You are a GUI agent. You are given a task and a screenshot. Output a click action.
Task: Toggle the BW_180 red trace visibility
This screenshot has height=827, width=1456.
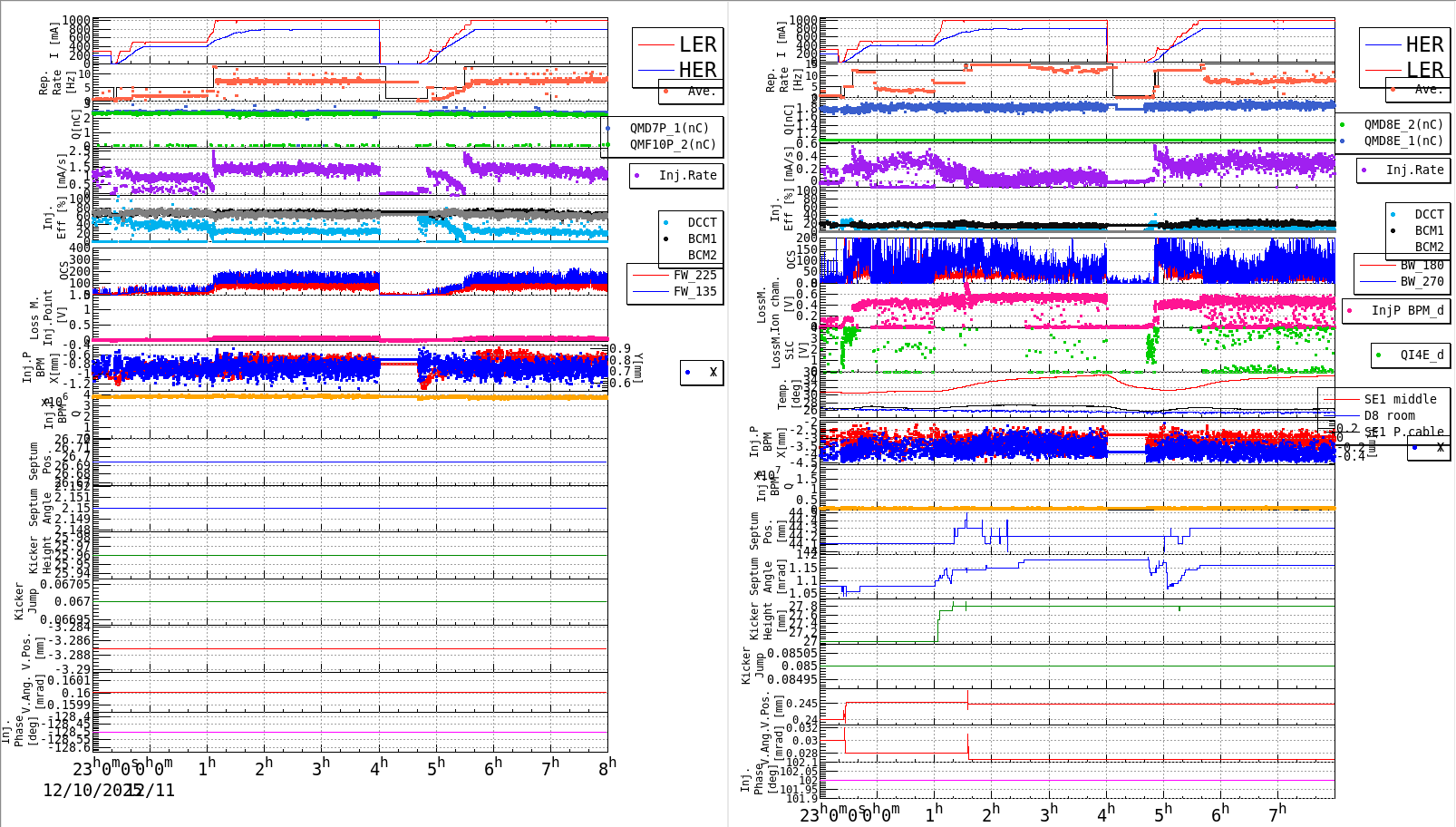[x=1376, y=264]
